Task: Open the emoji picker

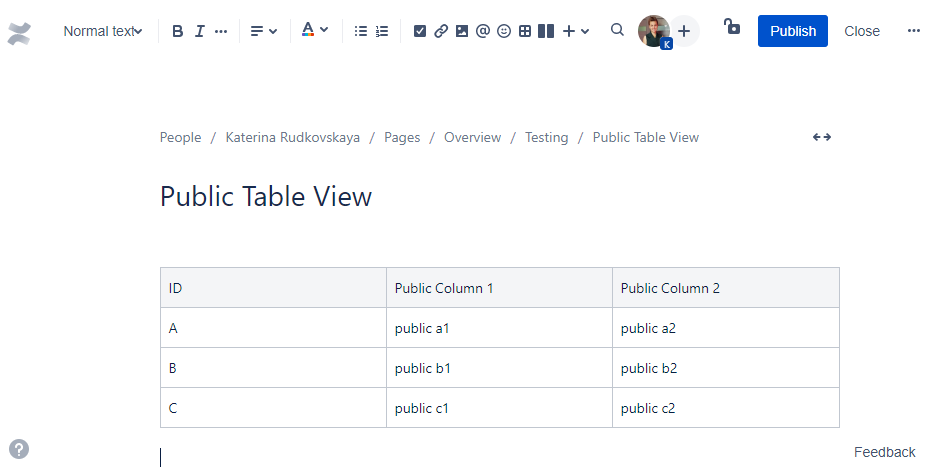Action: click(x=504, y=31)
